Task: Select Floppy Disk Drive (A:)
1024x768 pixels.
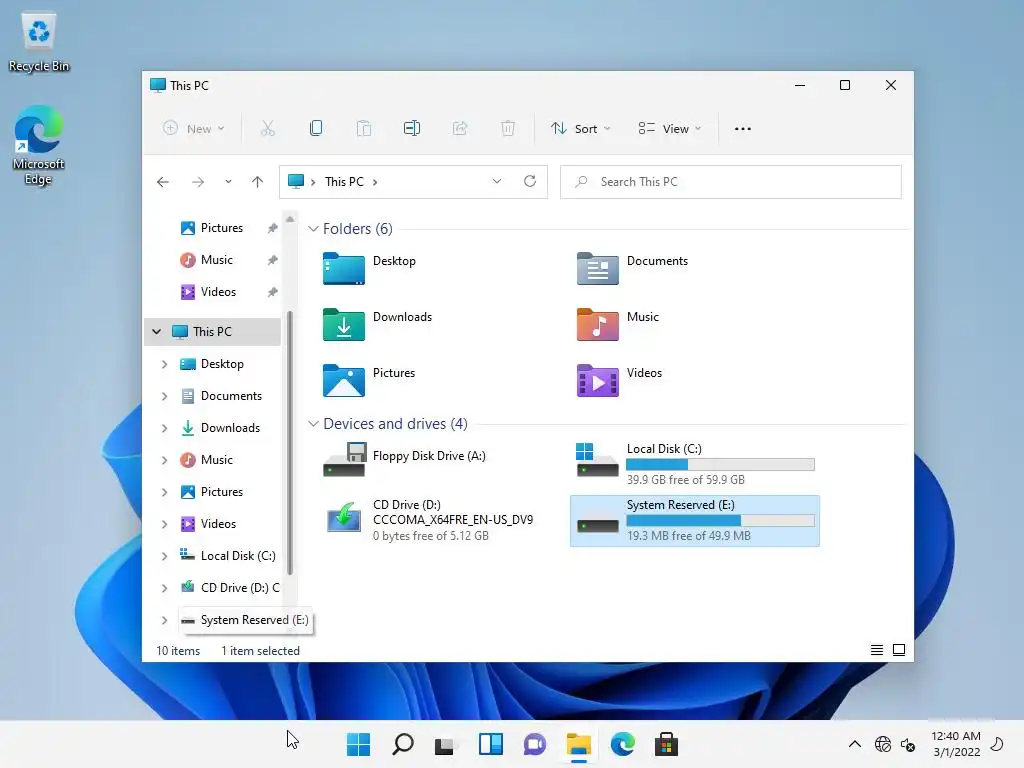Action: point(404,459)
